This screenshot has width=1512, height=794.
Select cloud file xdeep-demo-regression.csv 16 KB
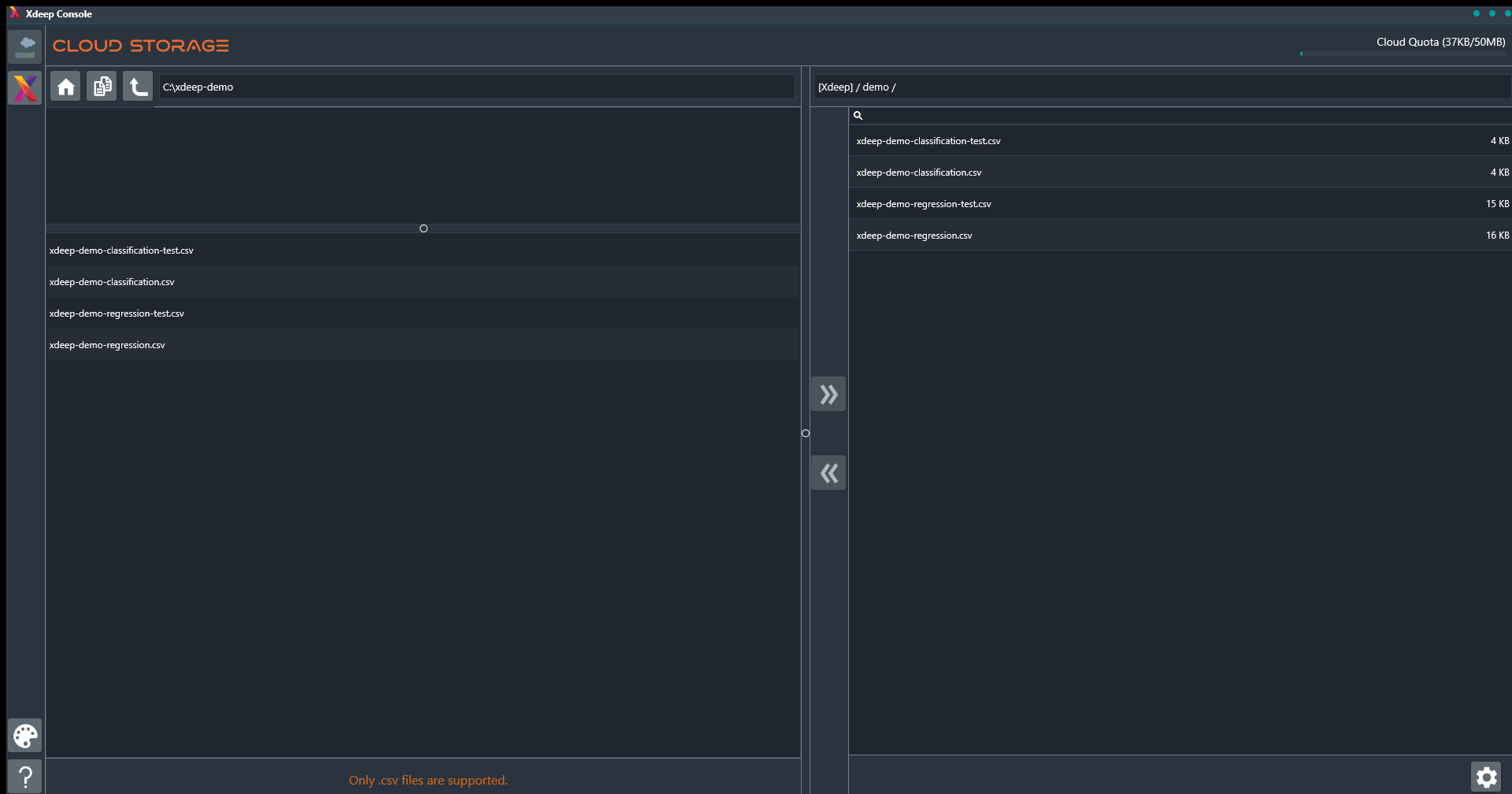1180,235
